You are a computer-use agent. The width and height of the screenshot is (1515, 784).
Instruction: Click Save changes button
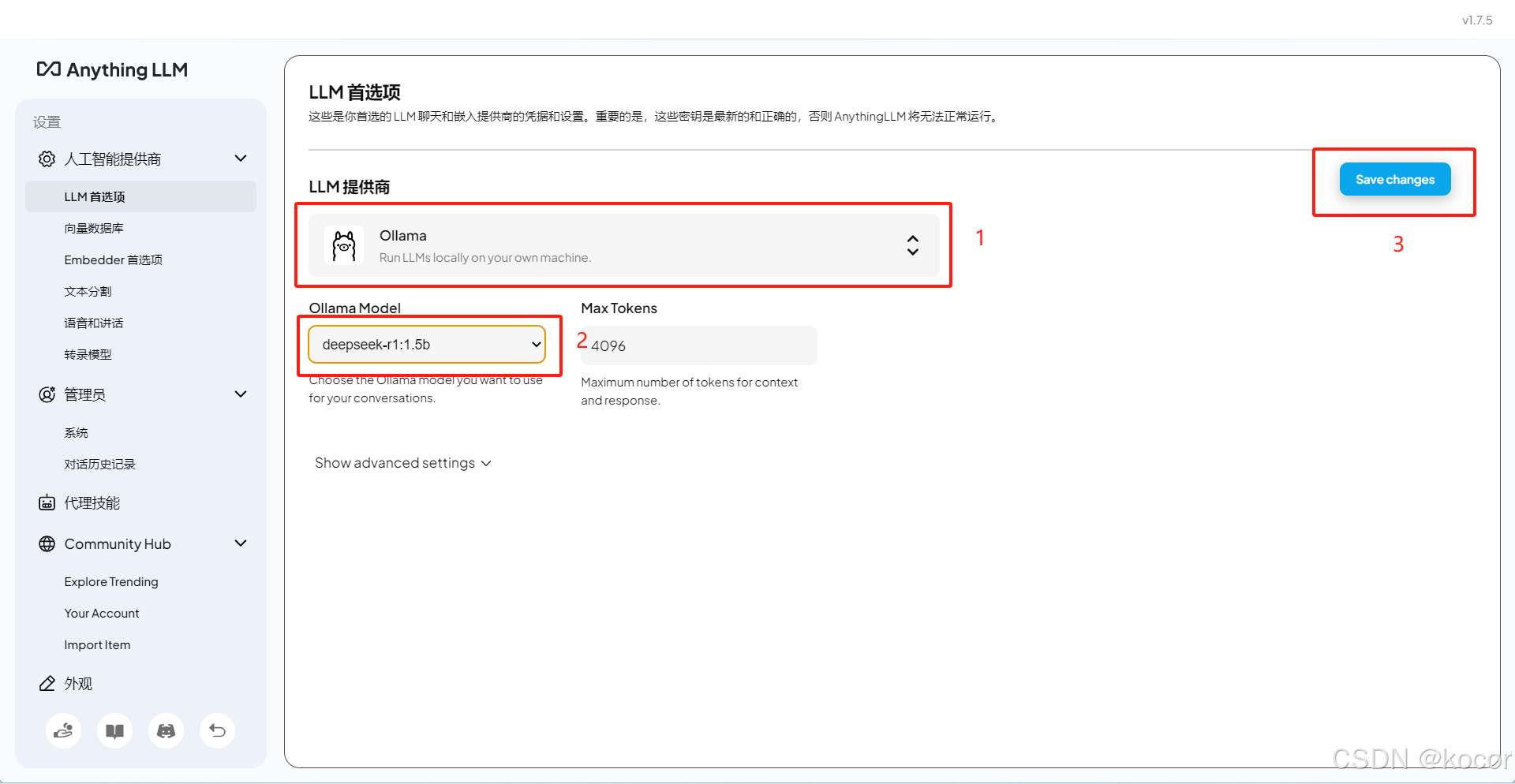pyautogui.click(x=1395, y=179)
